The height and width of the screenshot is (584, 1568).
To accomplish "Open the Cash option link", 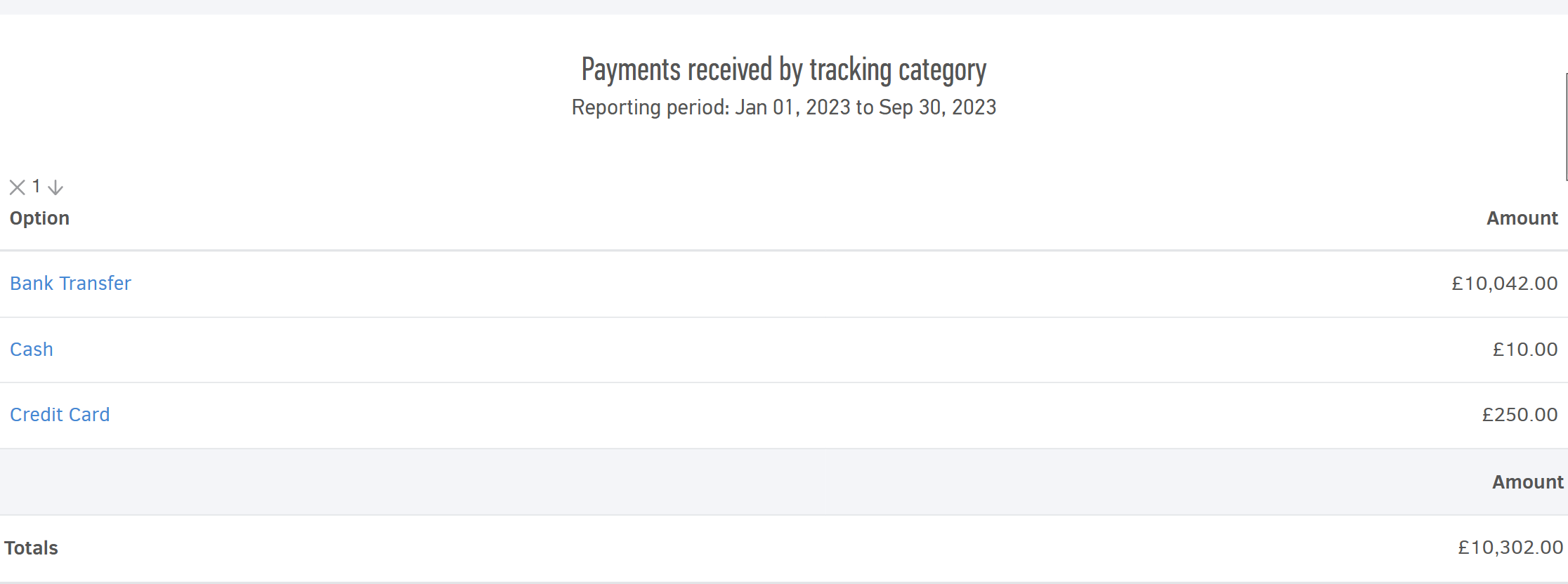I will 32,350.
